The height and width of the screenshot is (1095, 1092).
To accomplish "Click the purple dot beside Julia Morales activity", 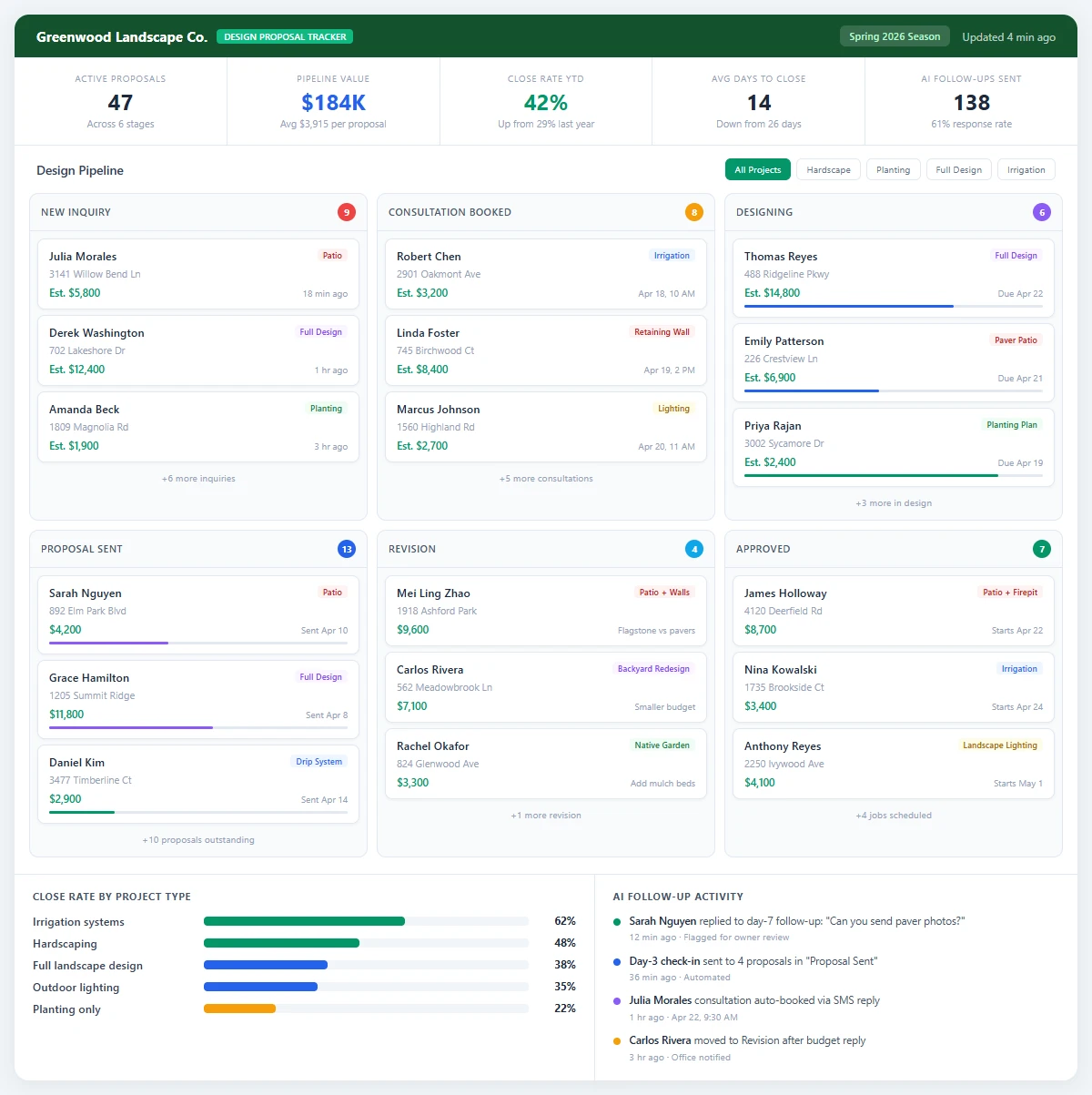I will (x=616, y=1000).
